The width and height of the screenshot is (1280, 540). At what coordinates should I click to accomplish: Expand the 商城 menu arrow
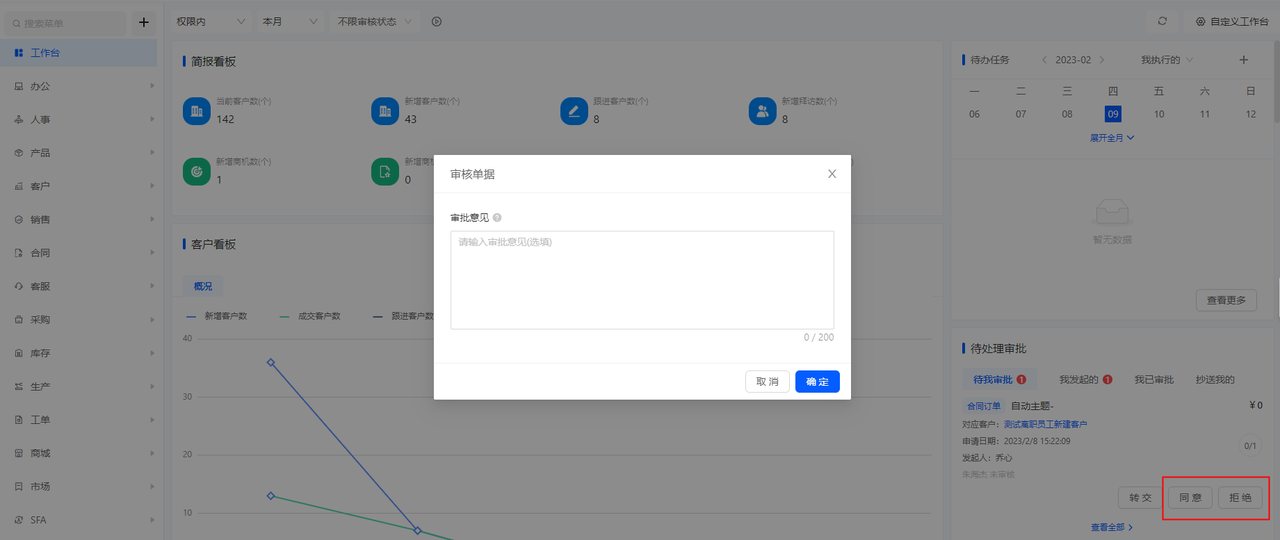point(152,453)
